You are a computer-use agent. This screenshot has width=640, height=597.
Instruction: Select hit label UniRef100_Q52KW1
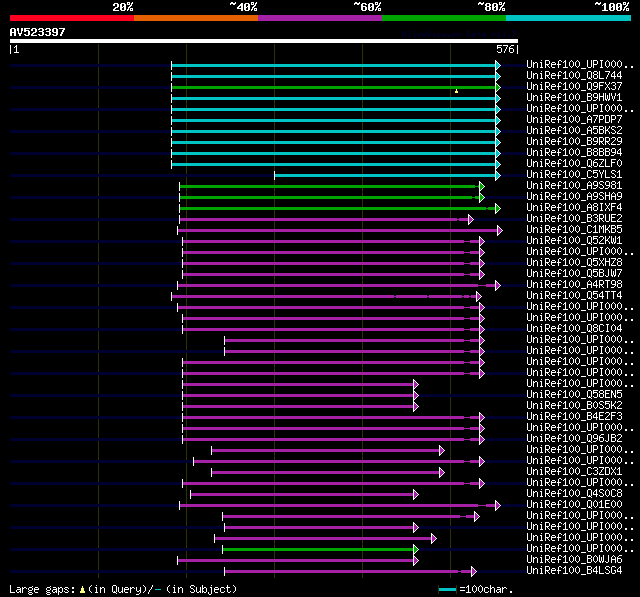point(574,241)
